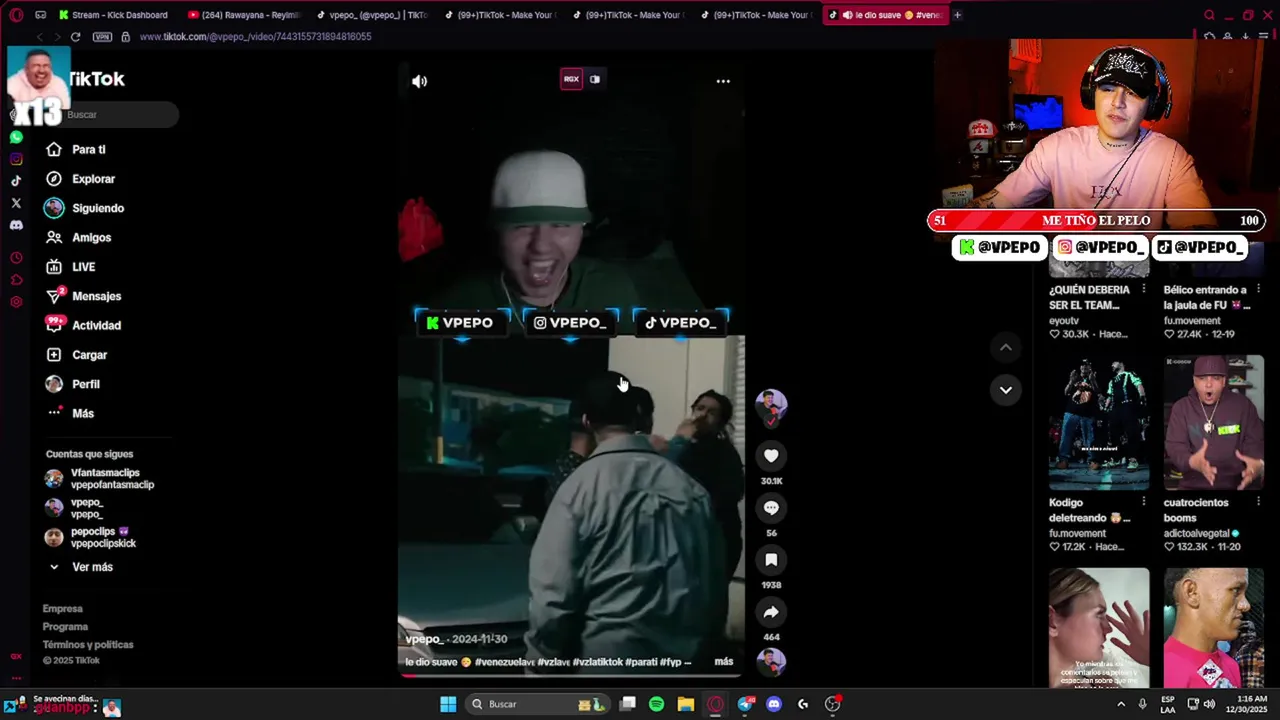Screen dimensions: 1280x720
Task: Mute the TikTok video volume
Action: [420, 82]
